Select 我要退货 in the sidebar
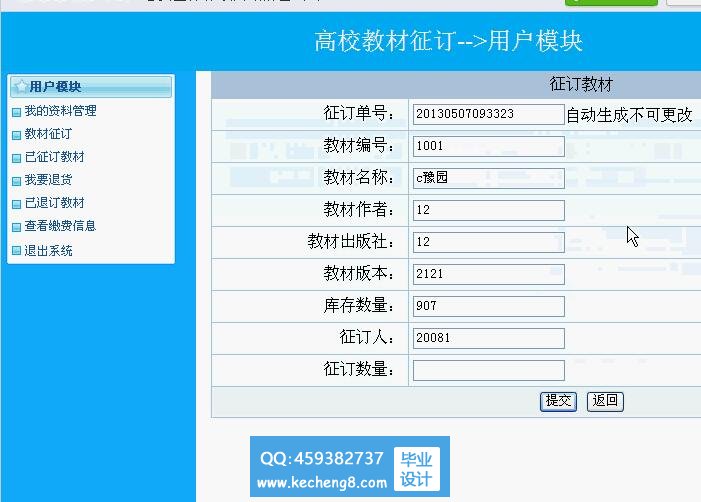The image size is (701, 502). pyautogui.click(x=48, y=180)
